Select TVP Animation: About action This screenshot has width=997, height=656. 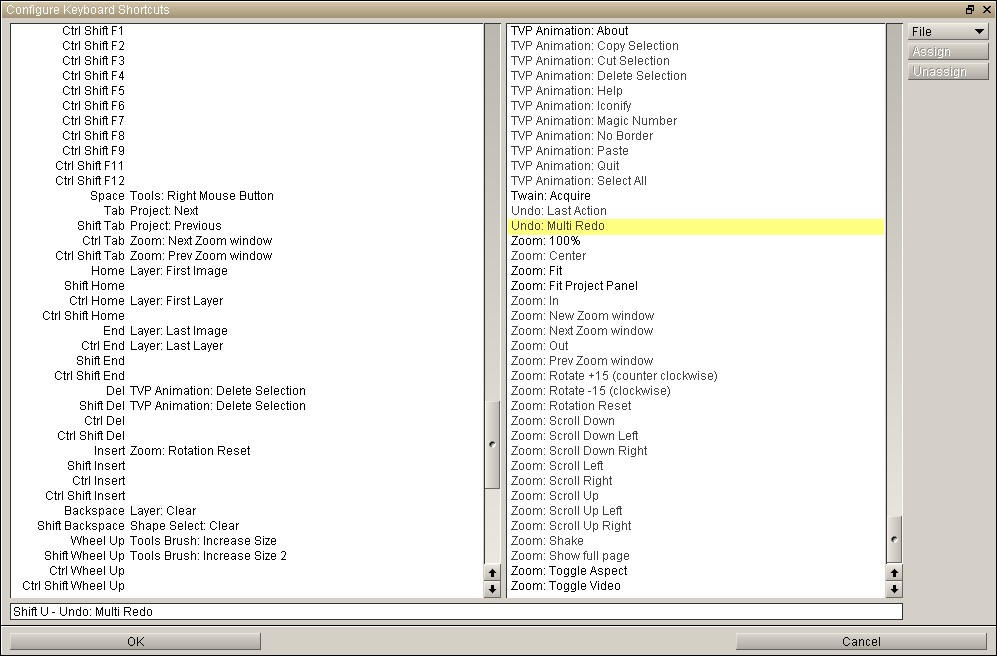pyautogui.click(x=696, y=31)
